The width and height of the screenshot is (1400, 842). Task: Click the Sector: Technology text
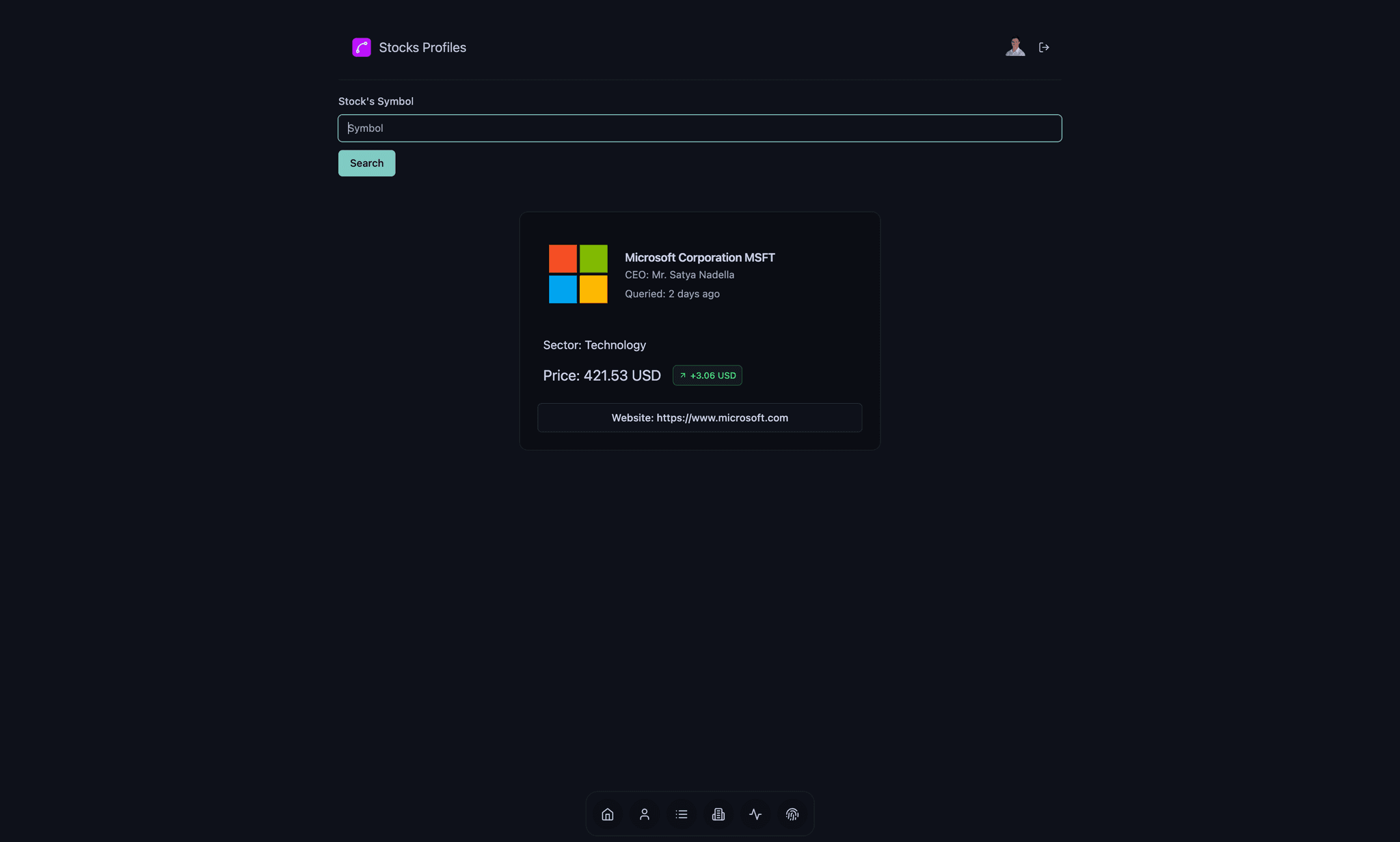click(595, 345)
